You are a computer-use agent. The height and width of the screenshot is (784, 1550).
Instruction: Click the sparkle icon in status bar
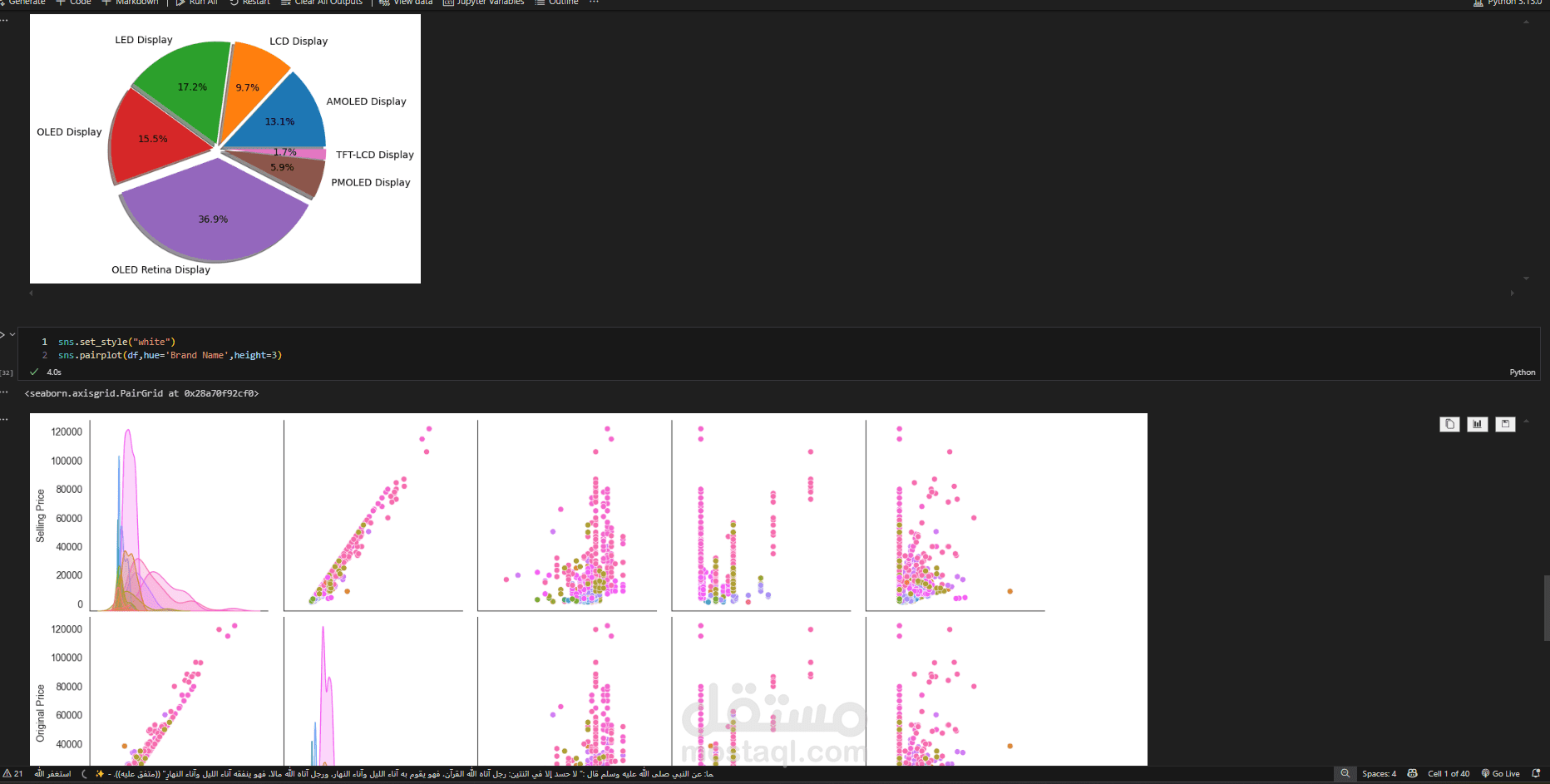click(x=100, y=773)
